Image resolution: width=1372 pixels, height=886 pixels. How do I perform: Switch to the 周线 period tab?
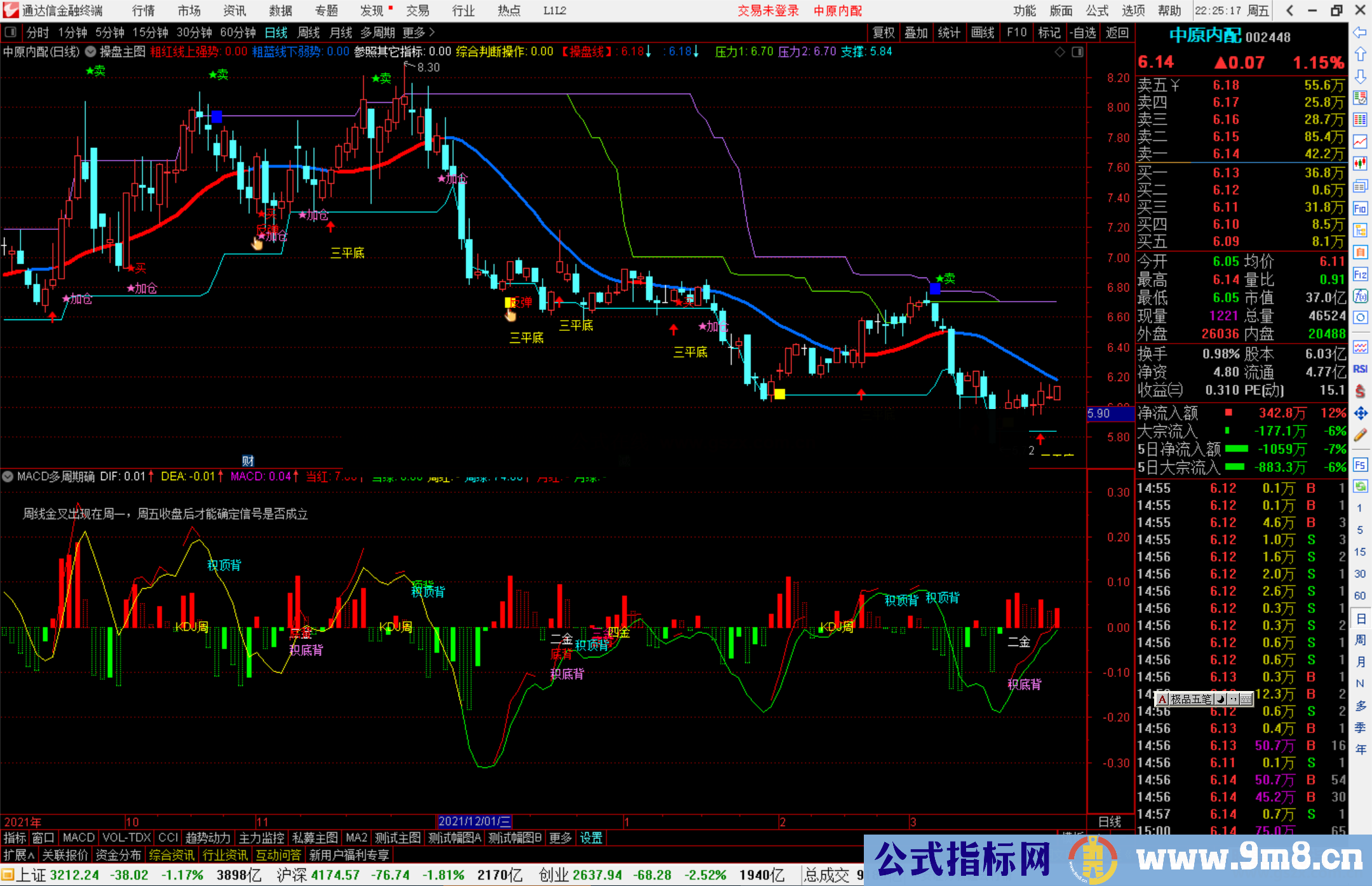click(308, 32)
